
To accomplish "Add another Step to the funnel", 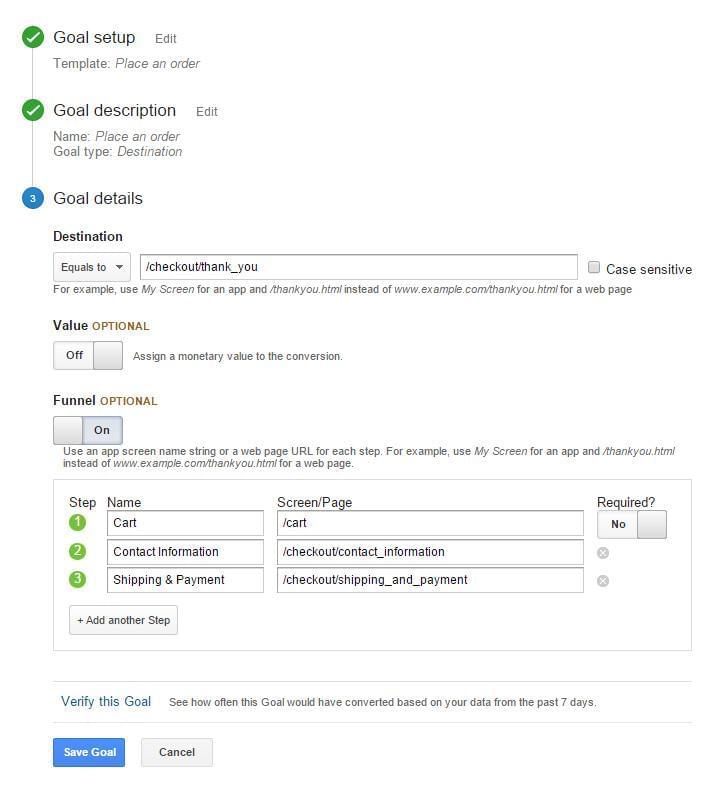I will coord(123,620).
